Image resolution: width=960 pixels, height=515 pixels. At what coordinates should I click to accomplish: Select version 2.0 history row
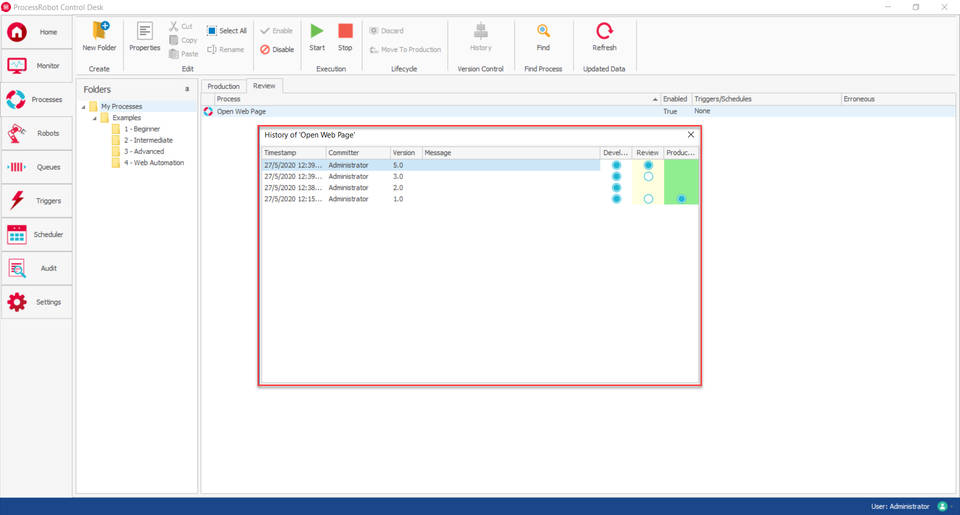pyautogui.click(x=480, y=187)
